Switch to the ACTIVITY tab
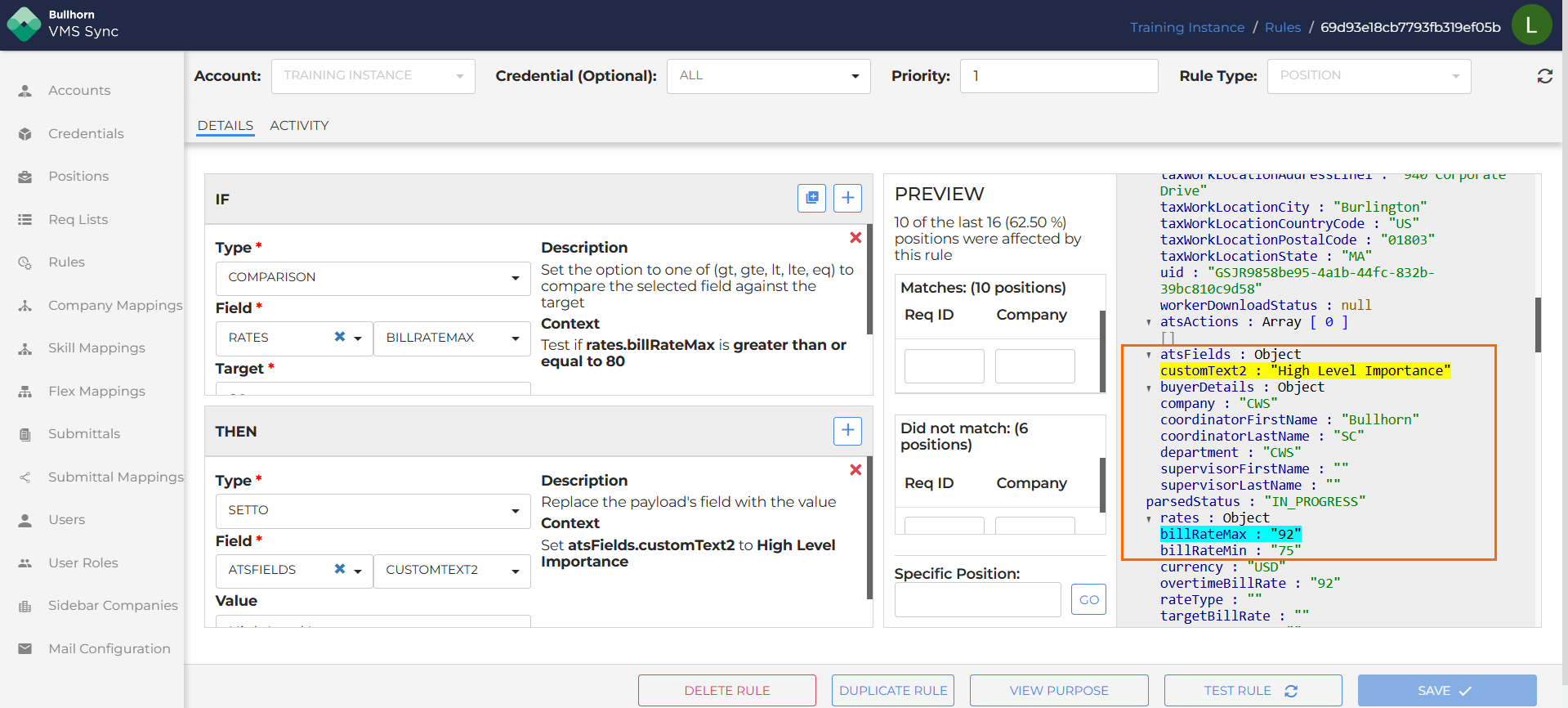 (x=299, y=125)
